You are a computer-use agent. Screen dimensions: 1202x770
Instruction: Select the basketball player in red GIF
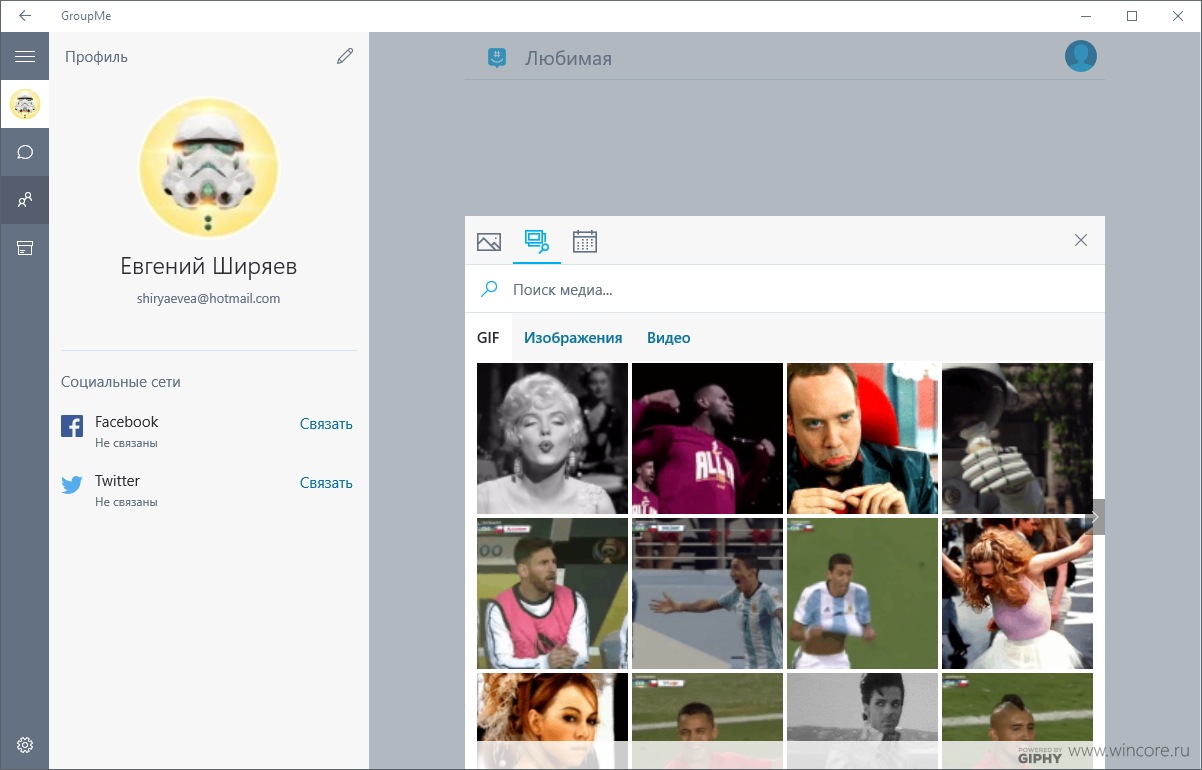pyautogui.click(x=707, y=438)
